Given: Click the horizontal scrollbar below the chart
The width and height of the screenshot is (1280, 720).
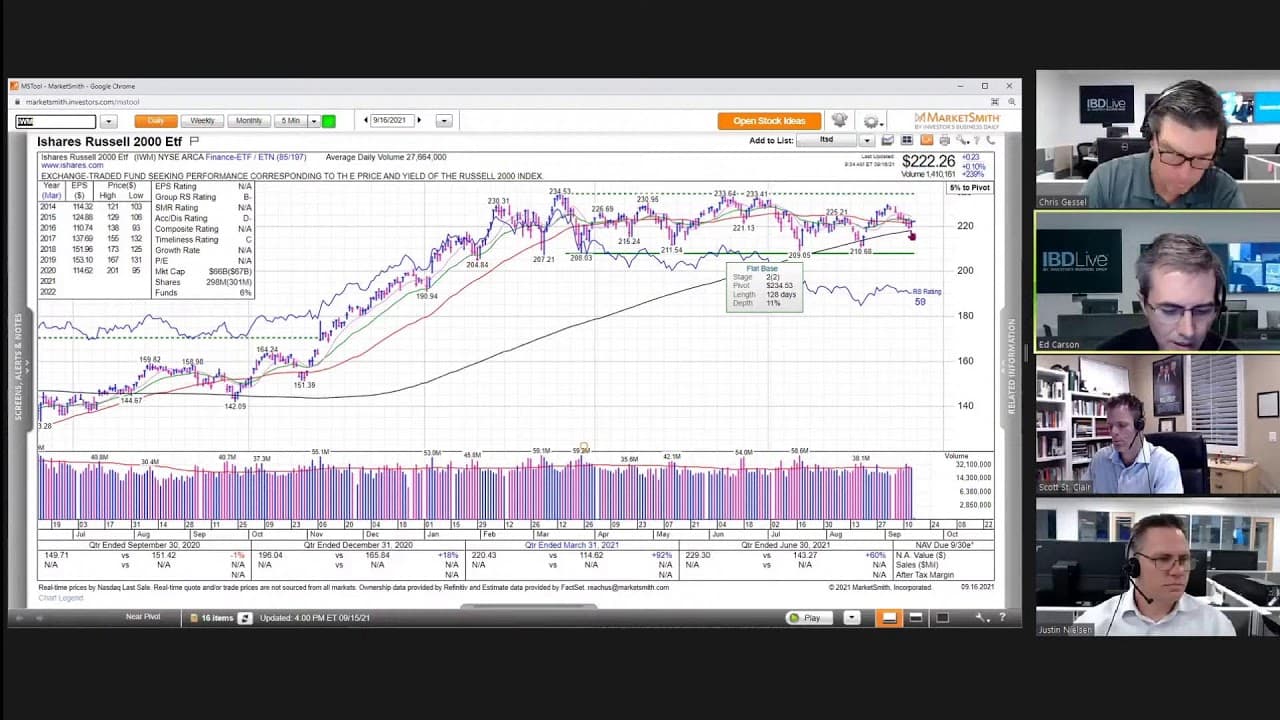Looking at the screenshot, I should point(528,606).
